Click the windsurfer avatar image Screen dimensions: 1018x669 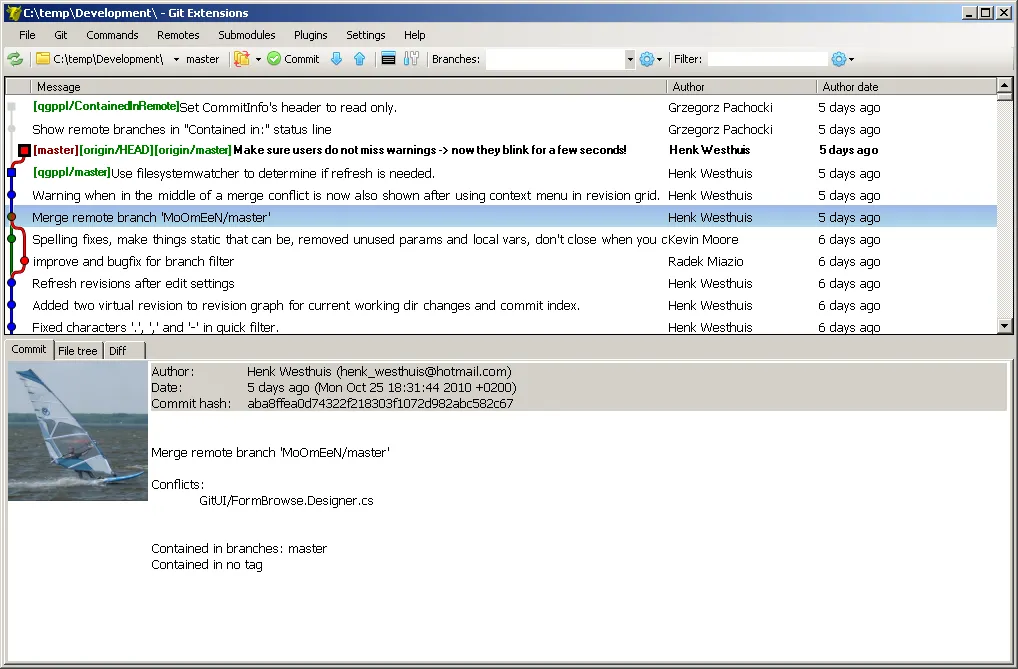[78, 431]
